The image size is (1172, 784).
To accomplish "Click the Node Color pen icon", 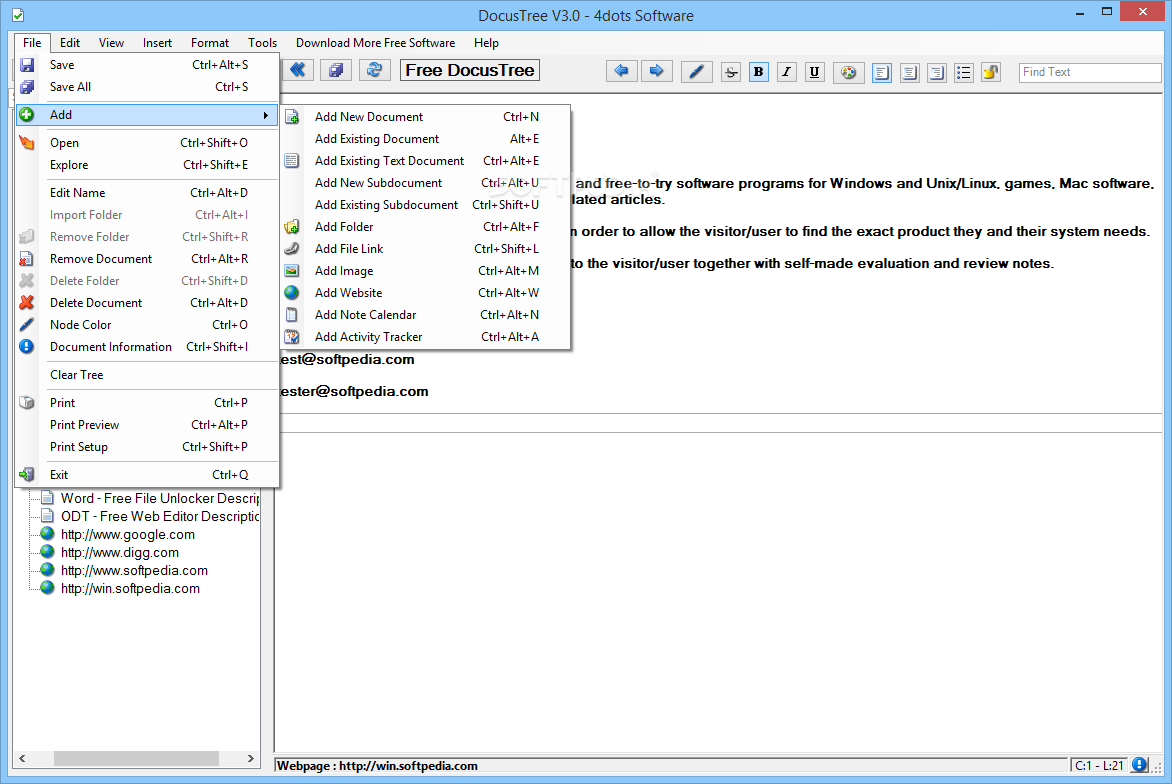I will click(x=27, y=324).
